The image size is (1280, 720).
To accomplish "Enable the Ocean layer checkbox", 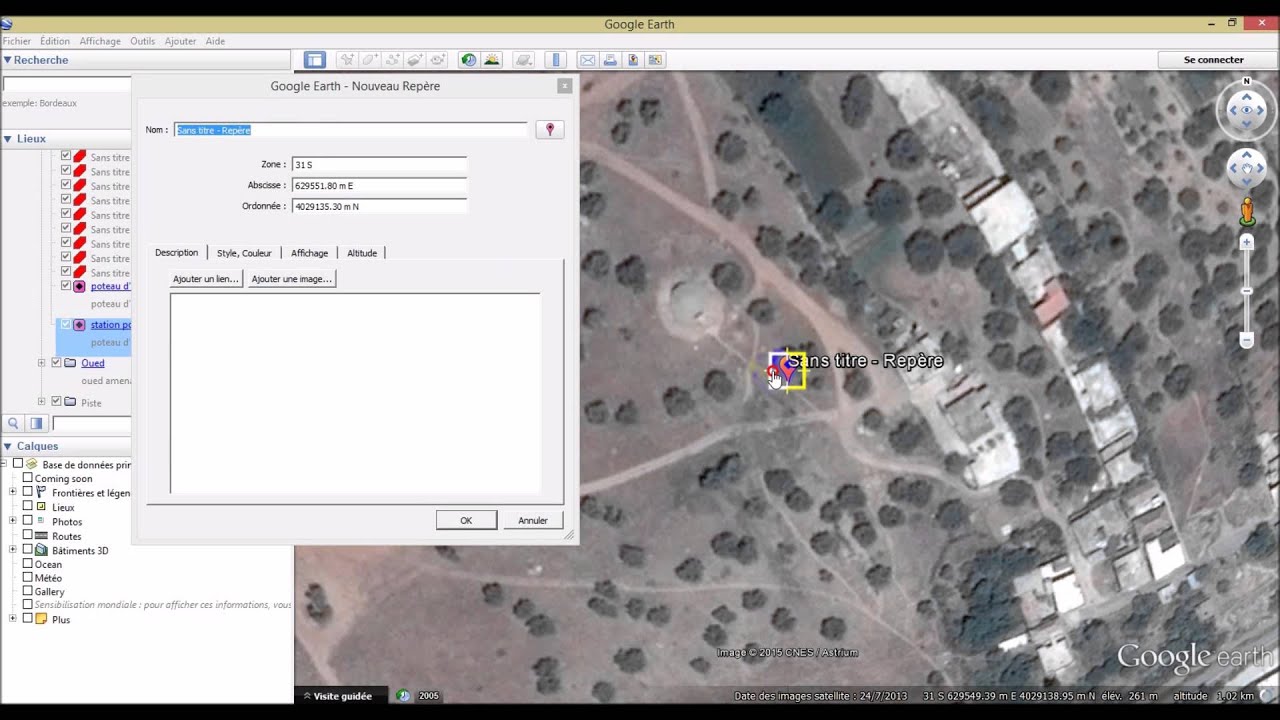I will [x=28, y=564].
